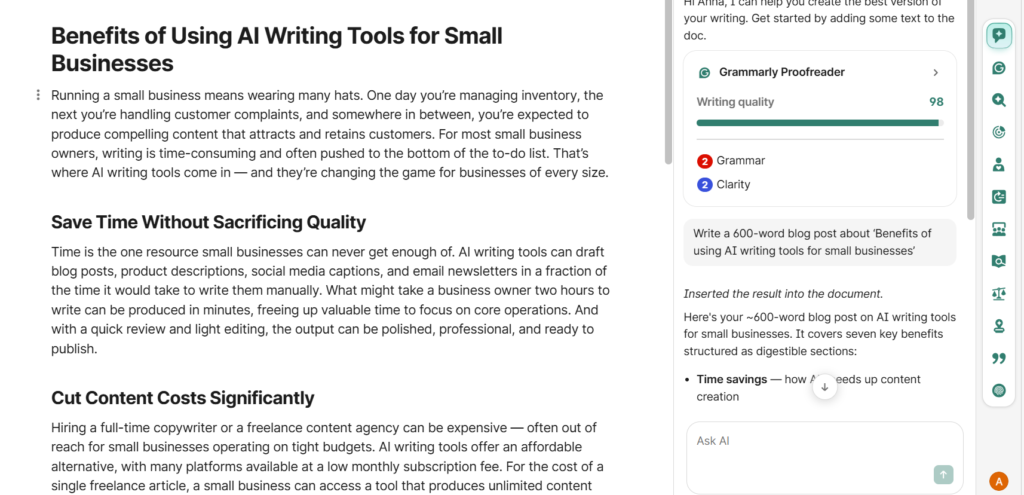The image size is (1024, 495).
Task: Click the magnifier search agent icon
Action: click(998, 100)
